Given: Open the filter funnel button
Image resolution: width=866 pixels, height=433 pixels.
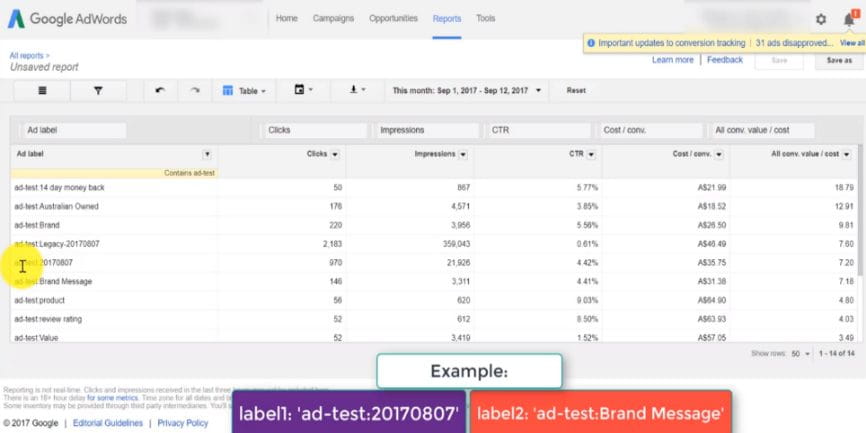Looking at the screenshot, I should [98, 91].
